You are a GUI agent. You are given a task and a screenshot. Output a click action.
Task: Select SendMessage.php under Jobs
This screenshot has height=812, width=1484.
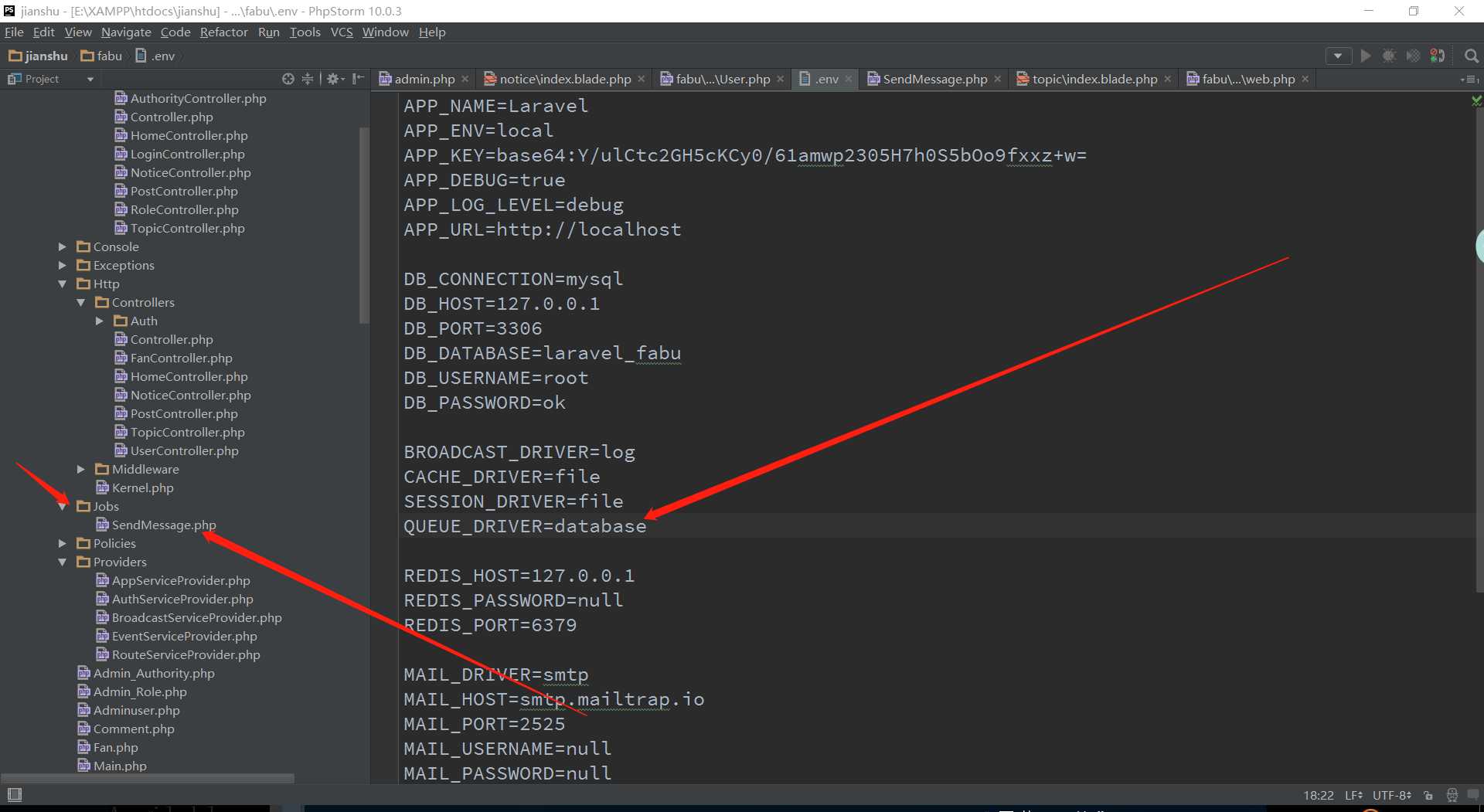[164, 525]
